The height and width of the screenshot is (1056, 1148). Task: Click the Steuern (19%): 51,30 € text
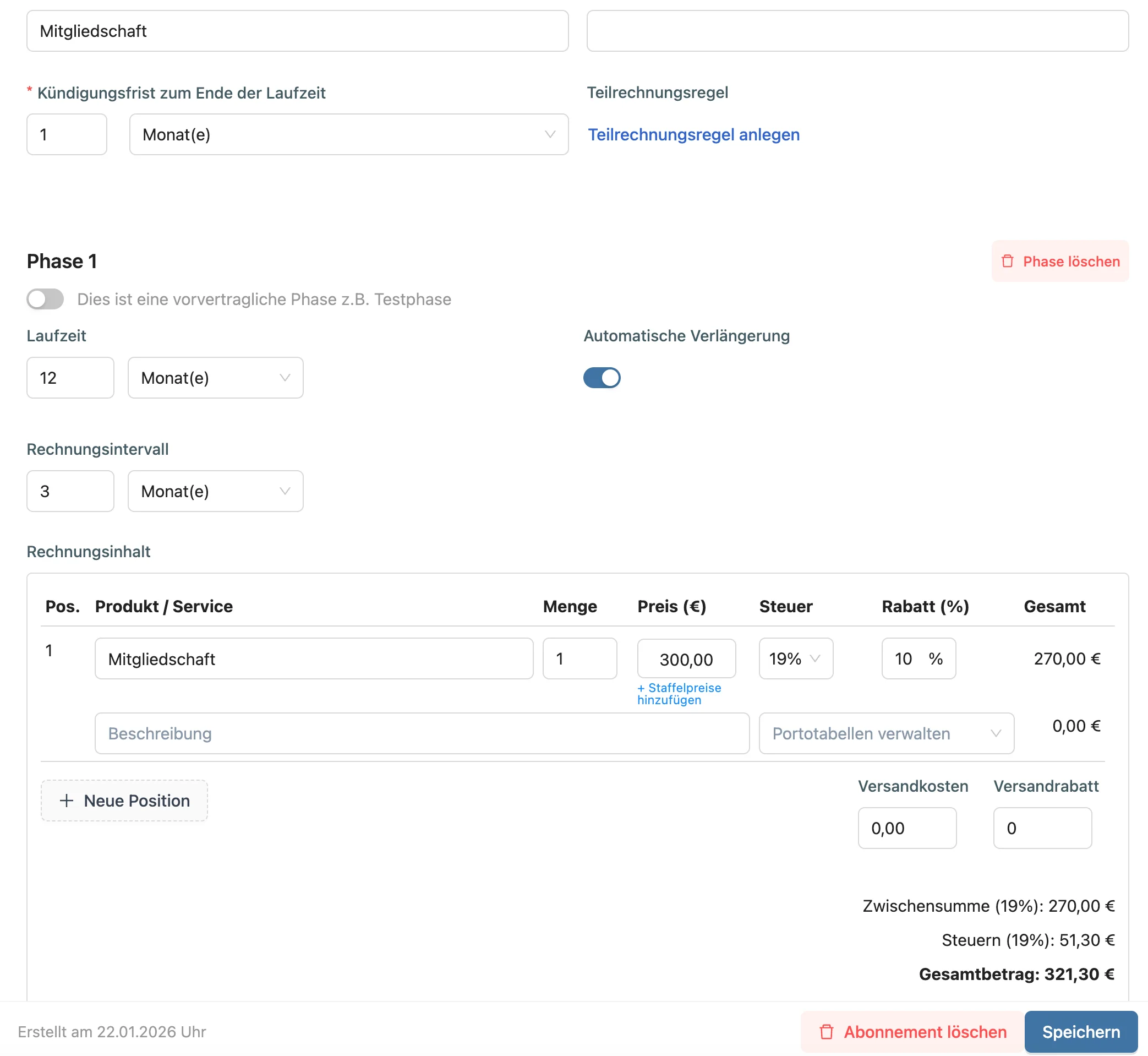point(1028,940)
